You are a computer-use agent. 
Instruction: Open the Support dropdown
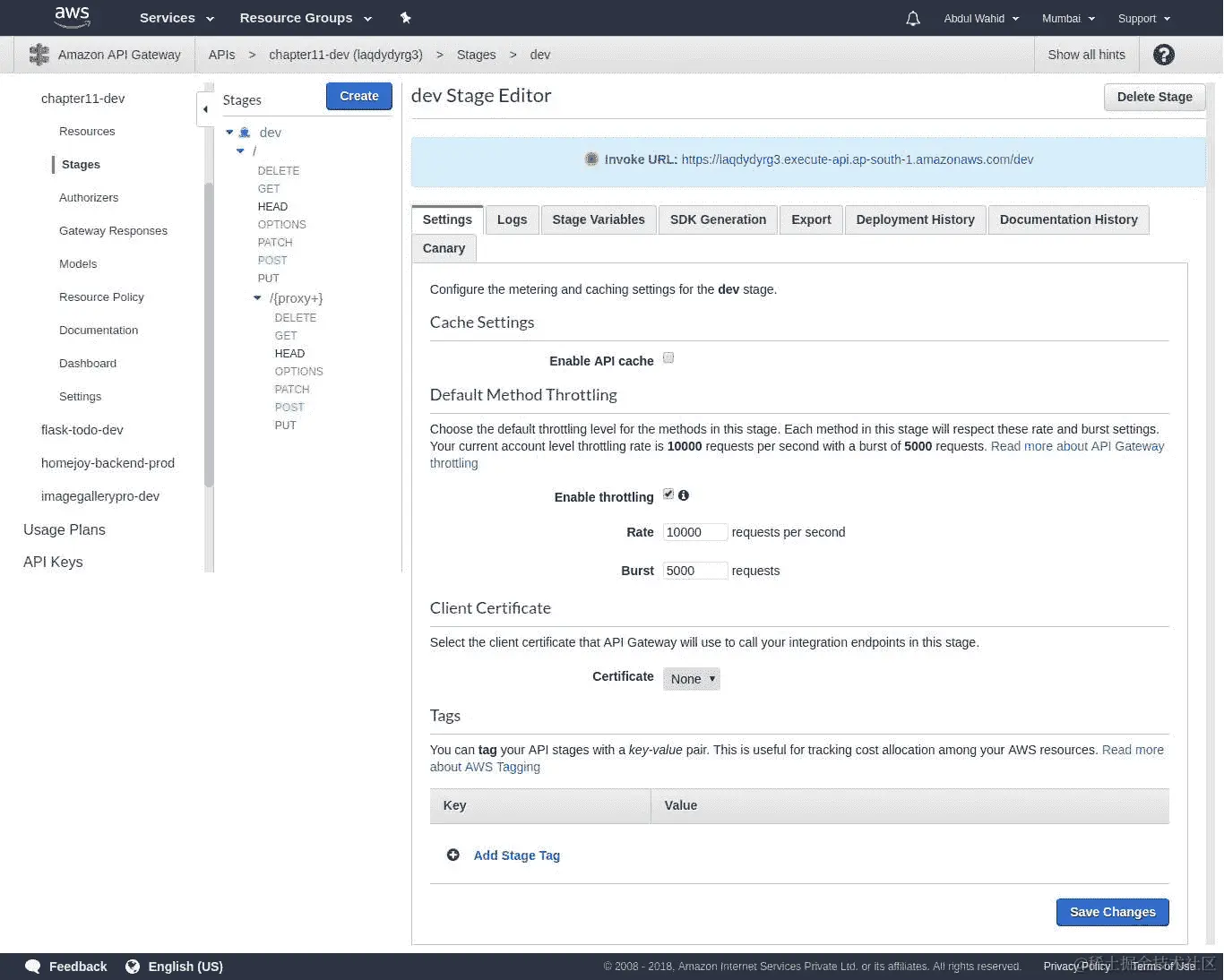(1144, 18)
